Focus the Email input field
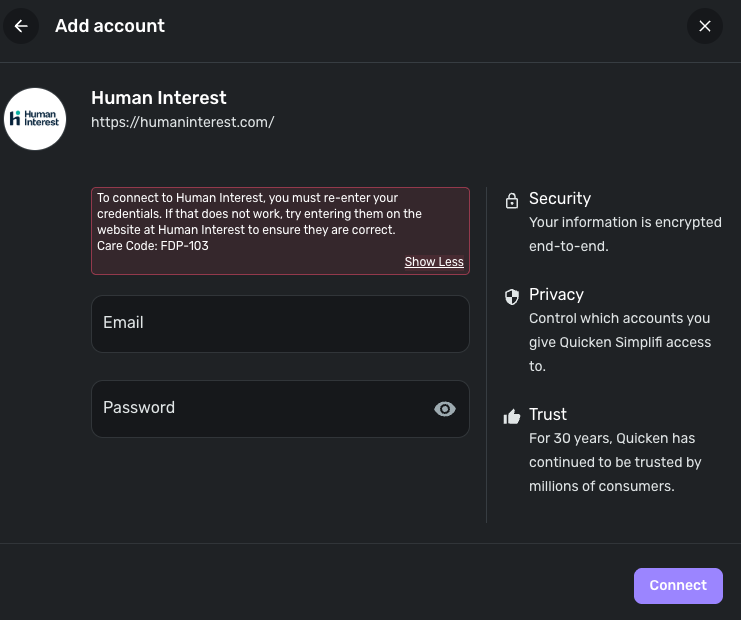Screen dimensions: 741x620 click(x=280, y=323)
